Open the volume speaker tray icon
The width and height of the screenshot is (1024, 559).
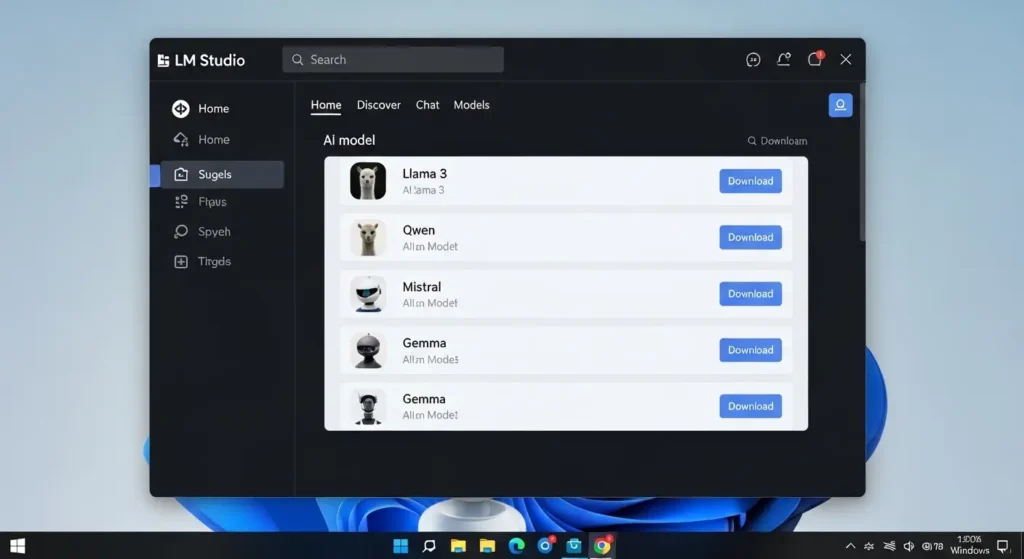(908, 546)
